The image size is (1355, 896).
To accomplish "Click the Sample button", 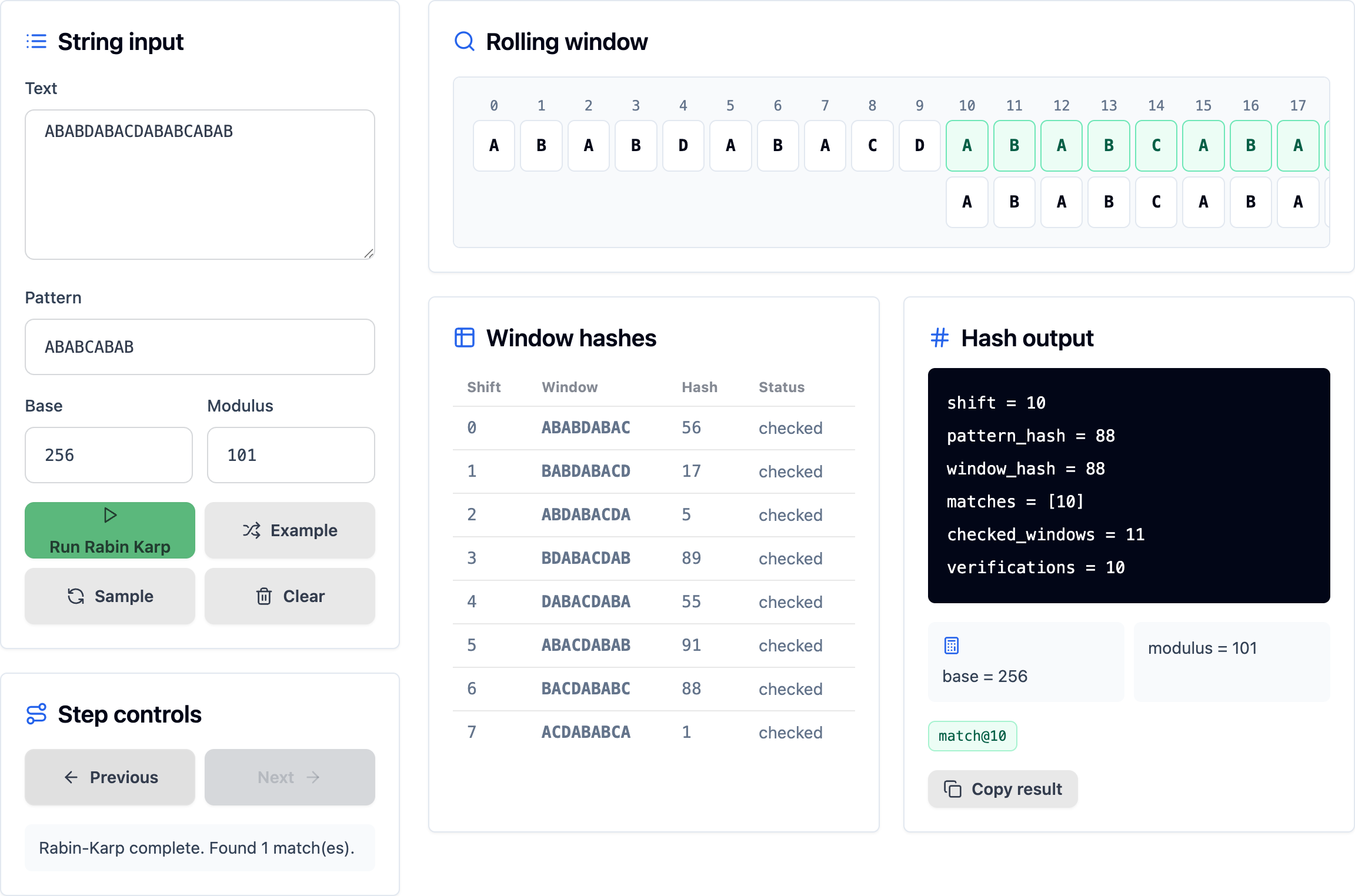I will point(110,596).
